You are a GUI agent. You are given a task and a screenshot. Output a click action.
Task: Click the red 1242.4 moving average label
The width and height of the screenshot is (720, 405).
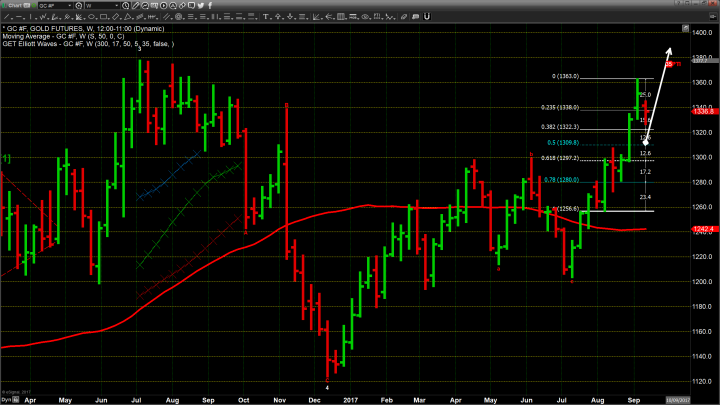[703, 229]
